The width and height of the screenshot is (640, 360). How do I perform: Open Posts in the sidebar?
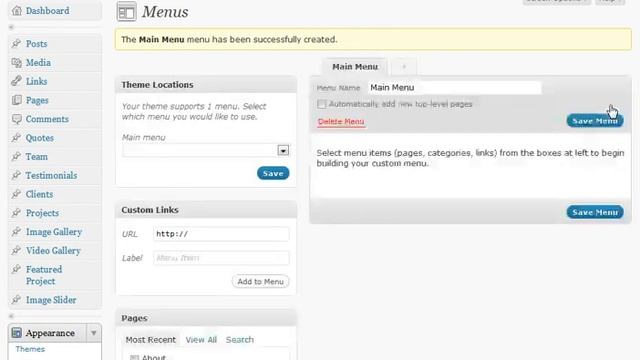tap(36, 44)
